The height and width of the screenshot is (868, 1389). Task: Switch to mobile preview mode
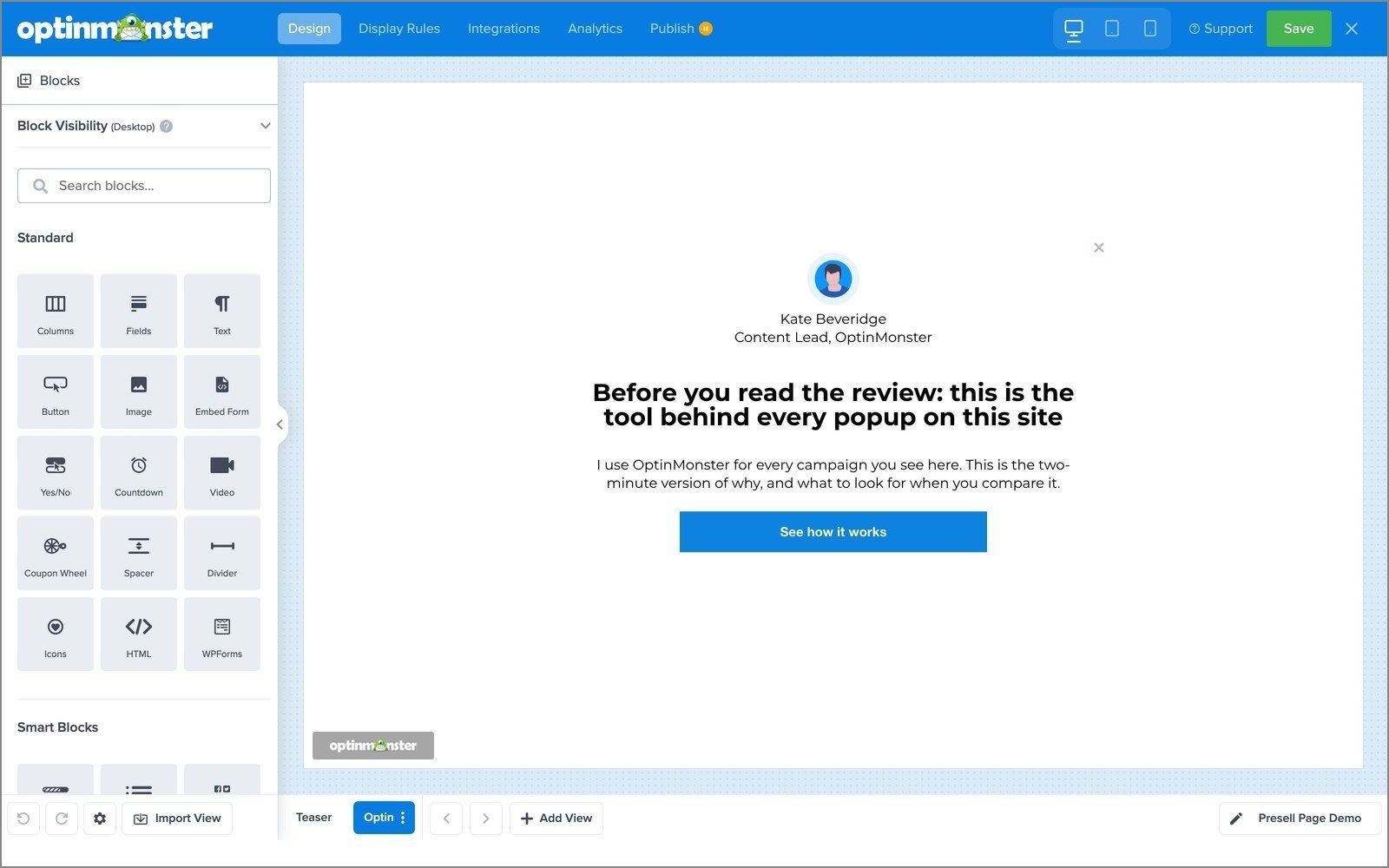1150,29
